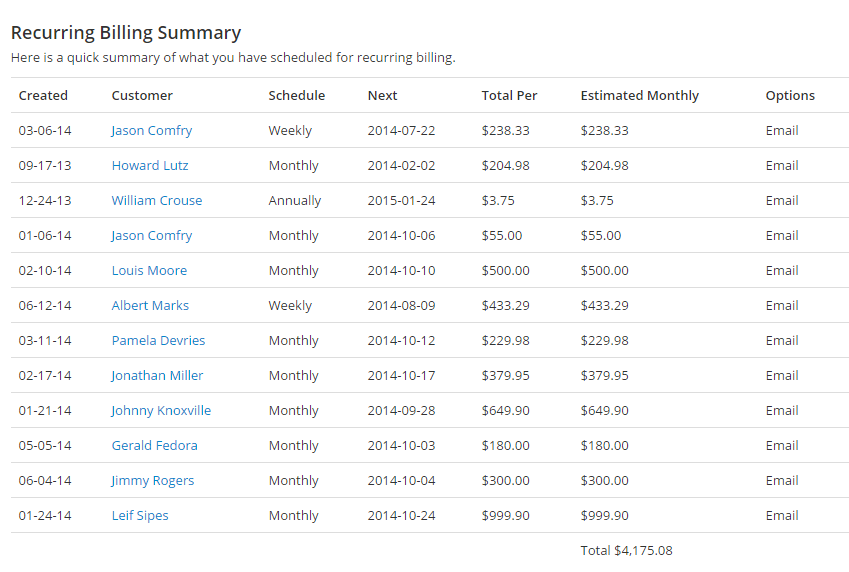Screen dimensions: 849x572
Task: Open Gerald Fedora customer link
Action: click(154, 445)
